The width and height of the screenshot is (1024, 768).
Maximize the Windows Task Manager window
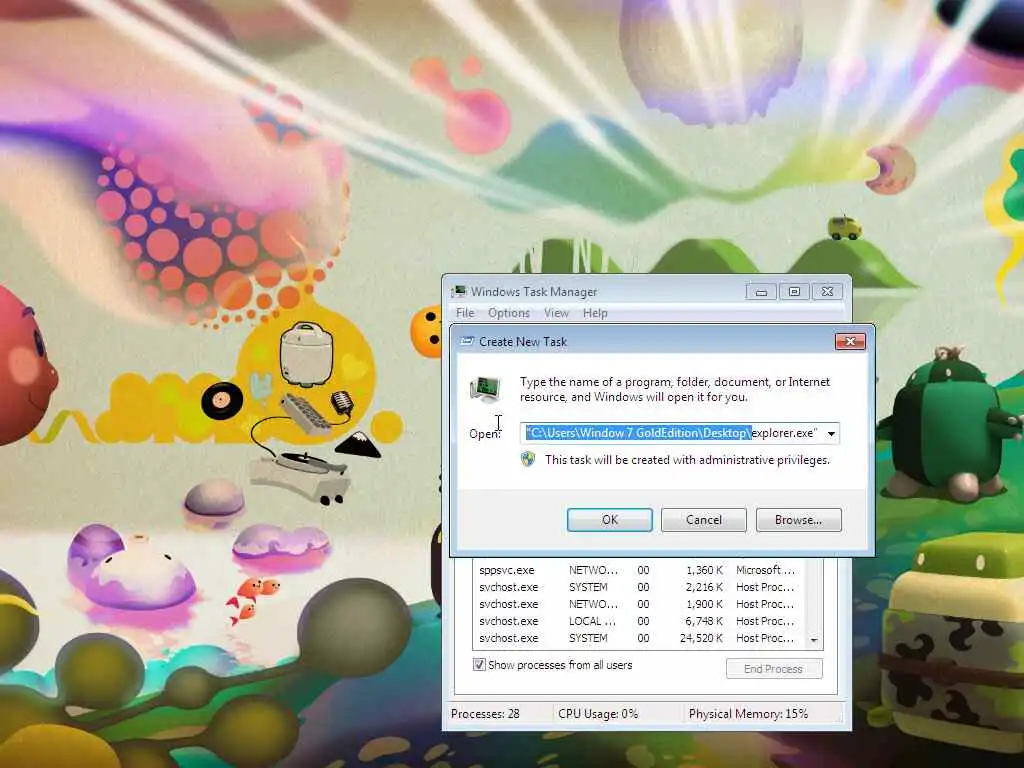point(794,291)
